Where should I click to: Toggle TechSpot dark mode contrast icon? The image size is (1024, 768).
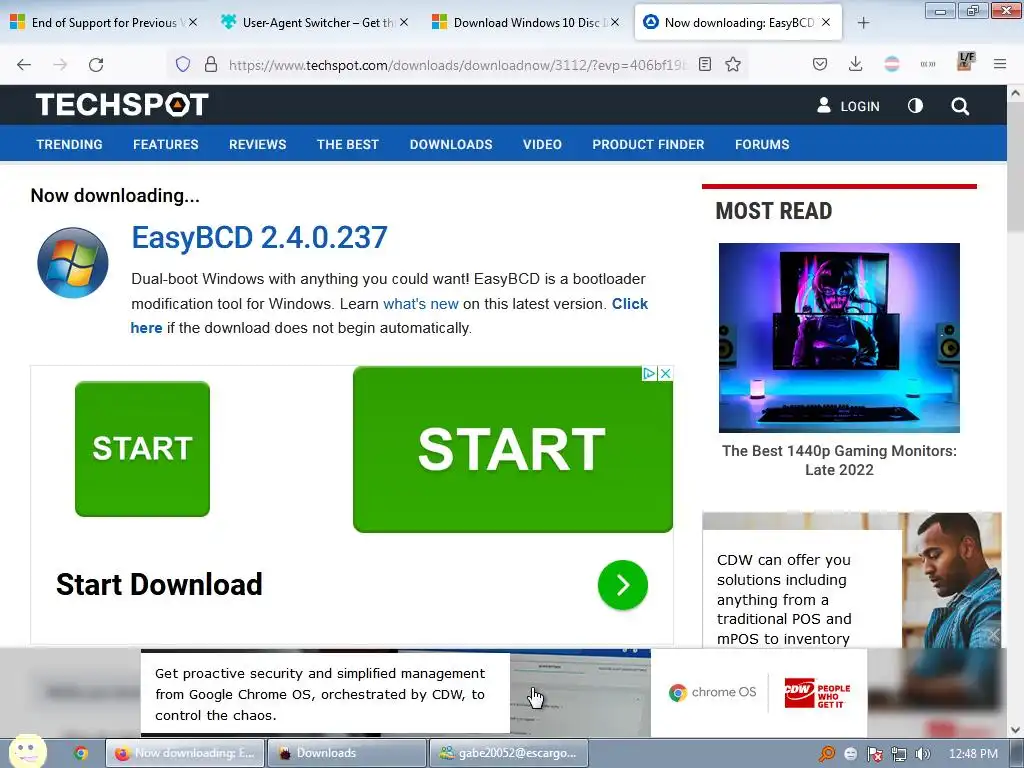916,106
